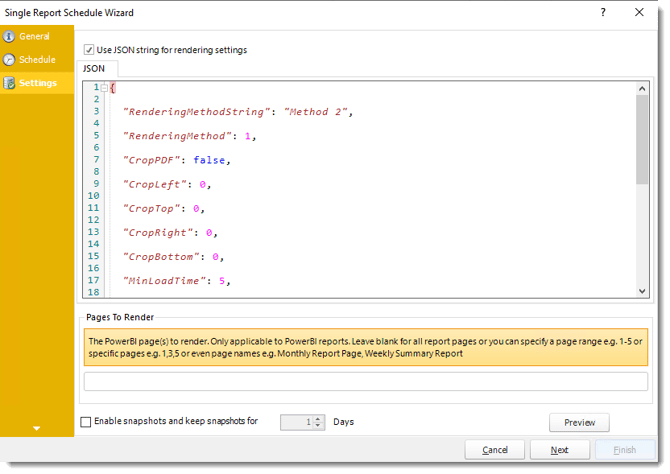The height and width of the screenshot is (474, 670).
Task: Click the "CropPDF" key text
Action: click(x=152, y=160)
